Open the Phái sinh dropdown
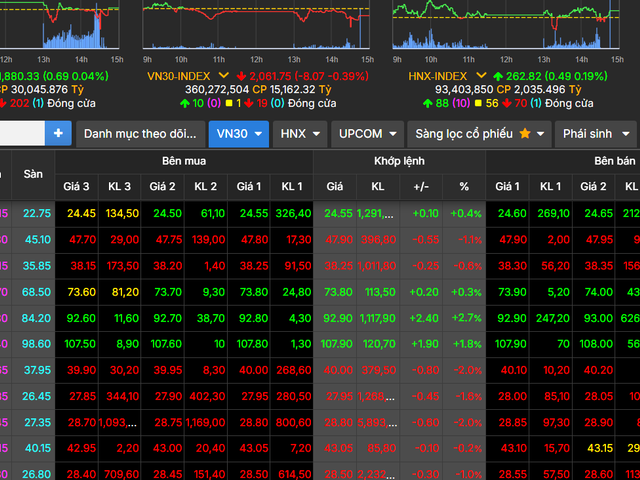This screenshot has width=640, height=480. tap(596, 133)
